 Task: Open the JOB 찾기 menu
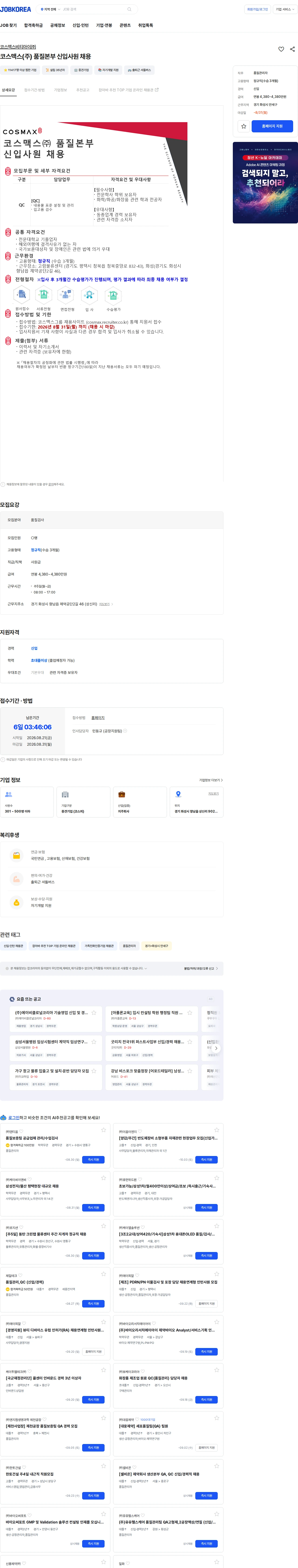coord(9,26)
